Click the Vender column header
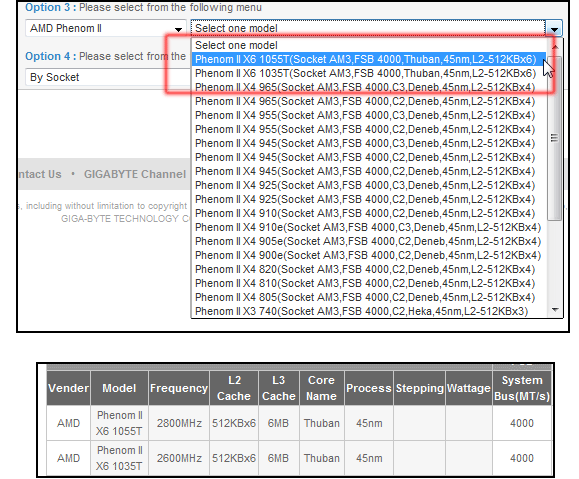The image size is (579, 479). pos(69,388)
